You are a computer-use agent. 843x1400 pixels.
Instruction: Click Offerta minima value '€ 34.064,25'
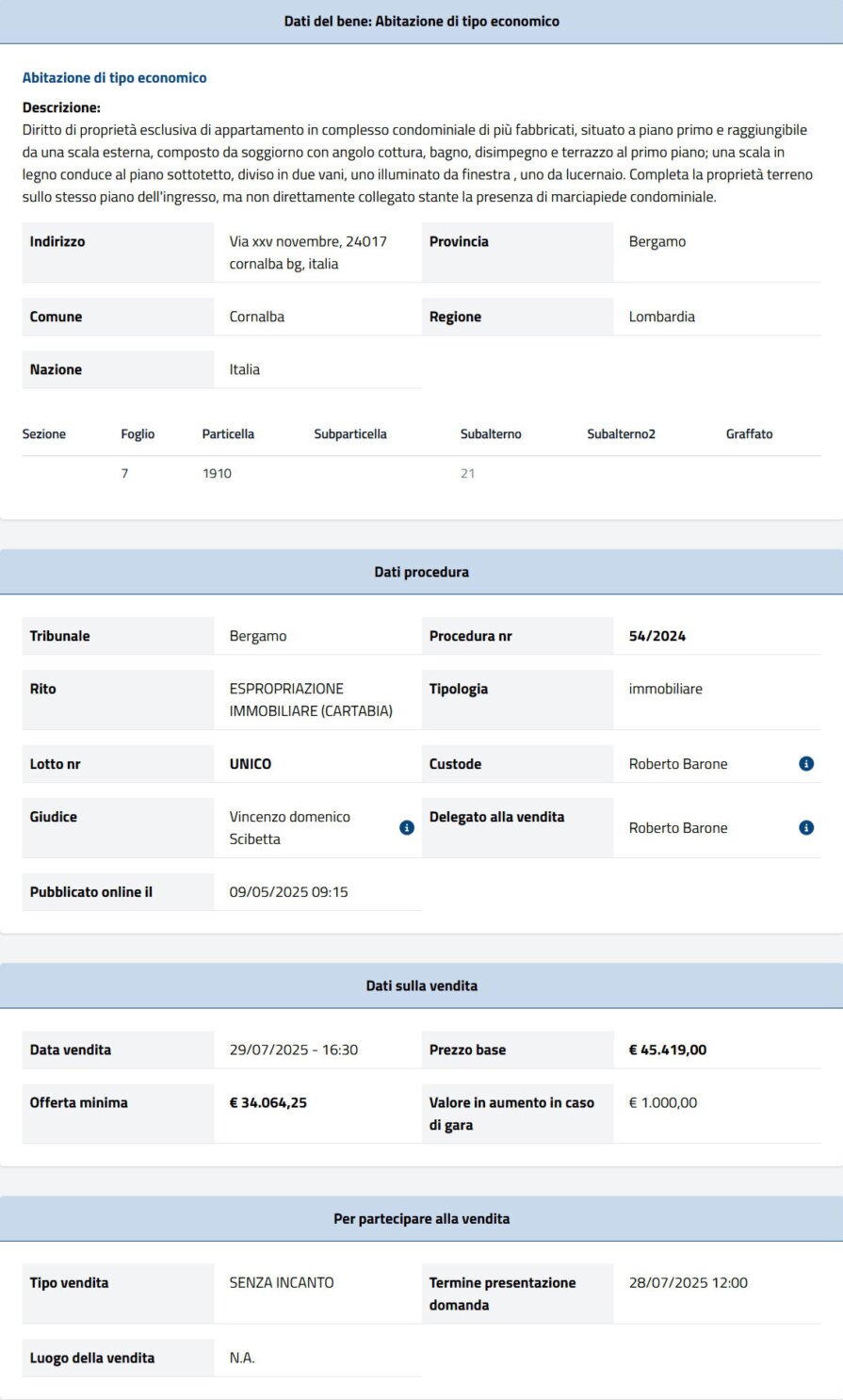tap(268, 1103)
